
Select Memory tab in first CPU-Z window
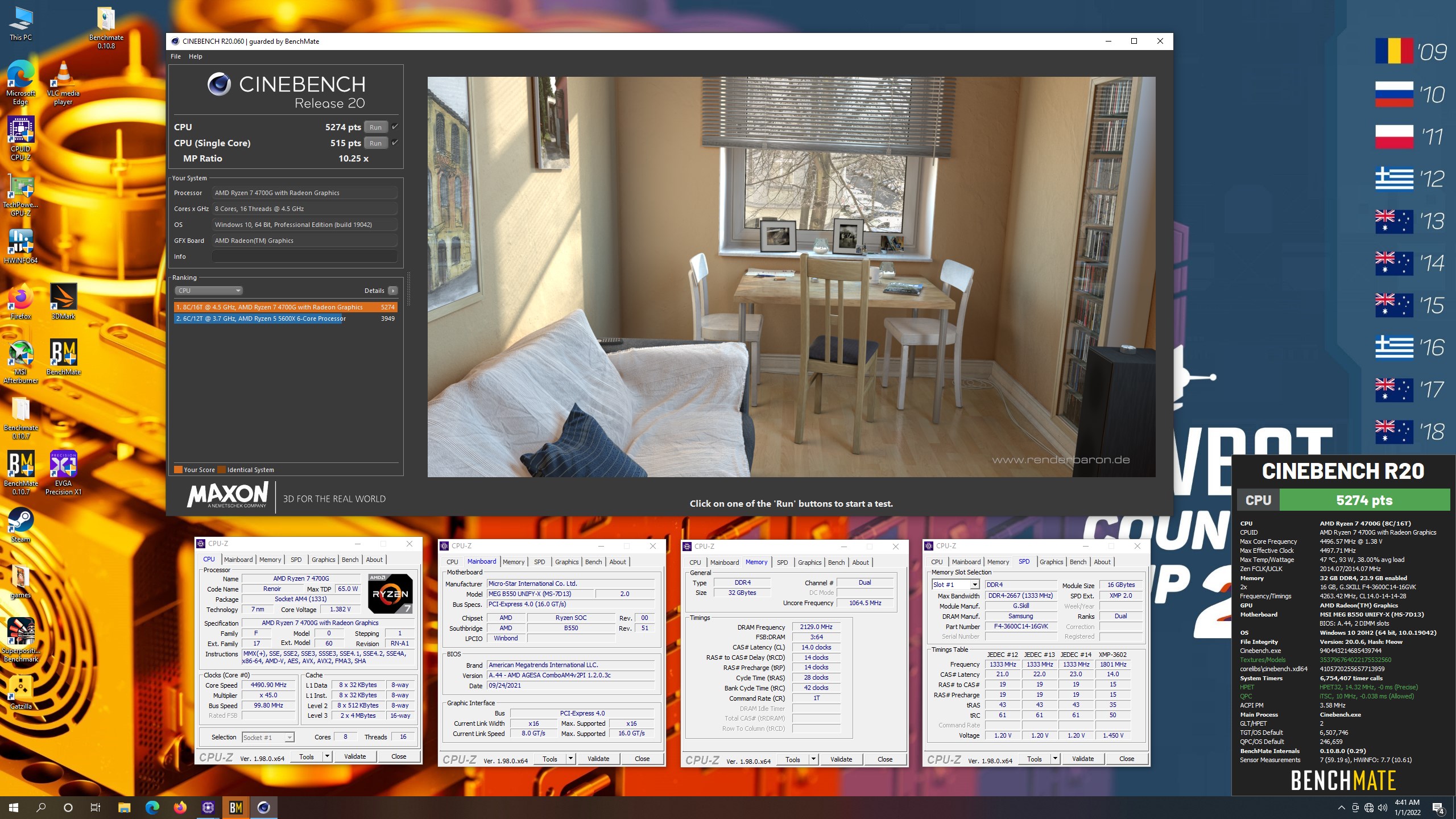click(270, 560)
